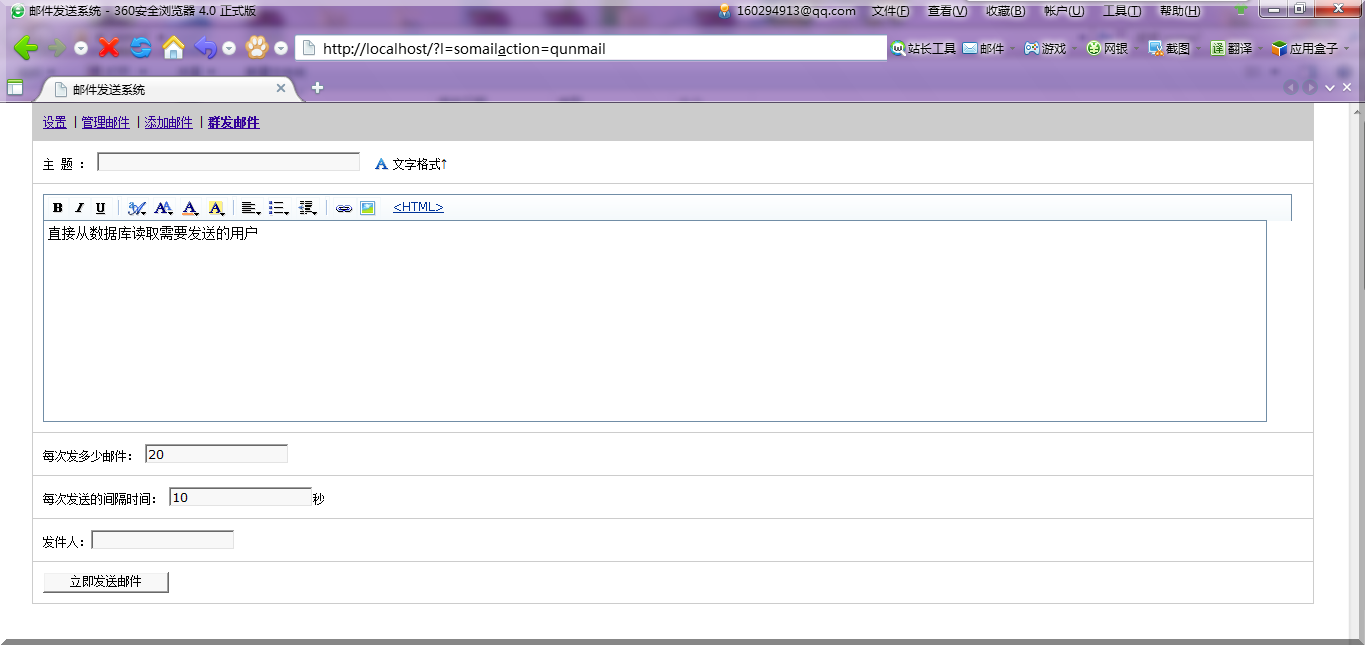This screenshot has width=1365, height=645.
Task: Open the 管理邮件 link
Action: tap(105, 122)
